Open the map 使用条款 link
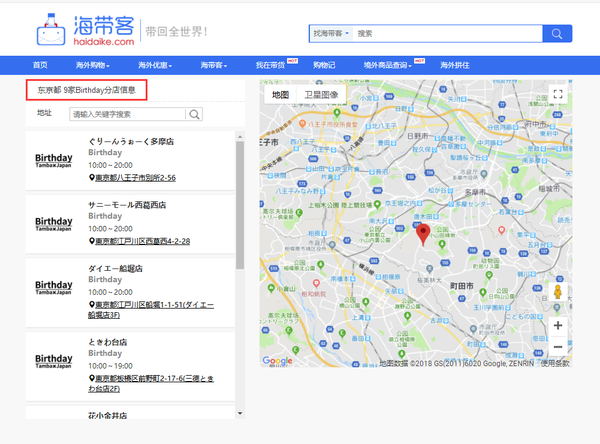The height and width of the screenshot is (444, 600). pos(555,363)
